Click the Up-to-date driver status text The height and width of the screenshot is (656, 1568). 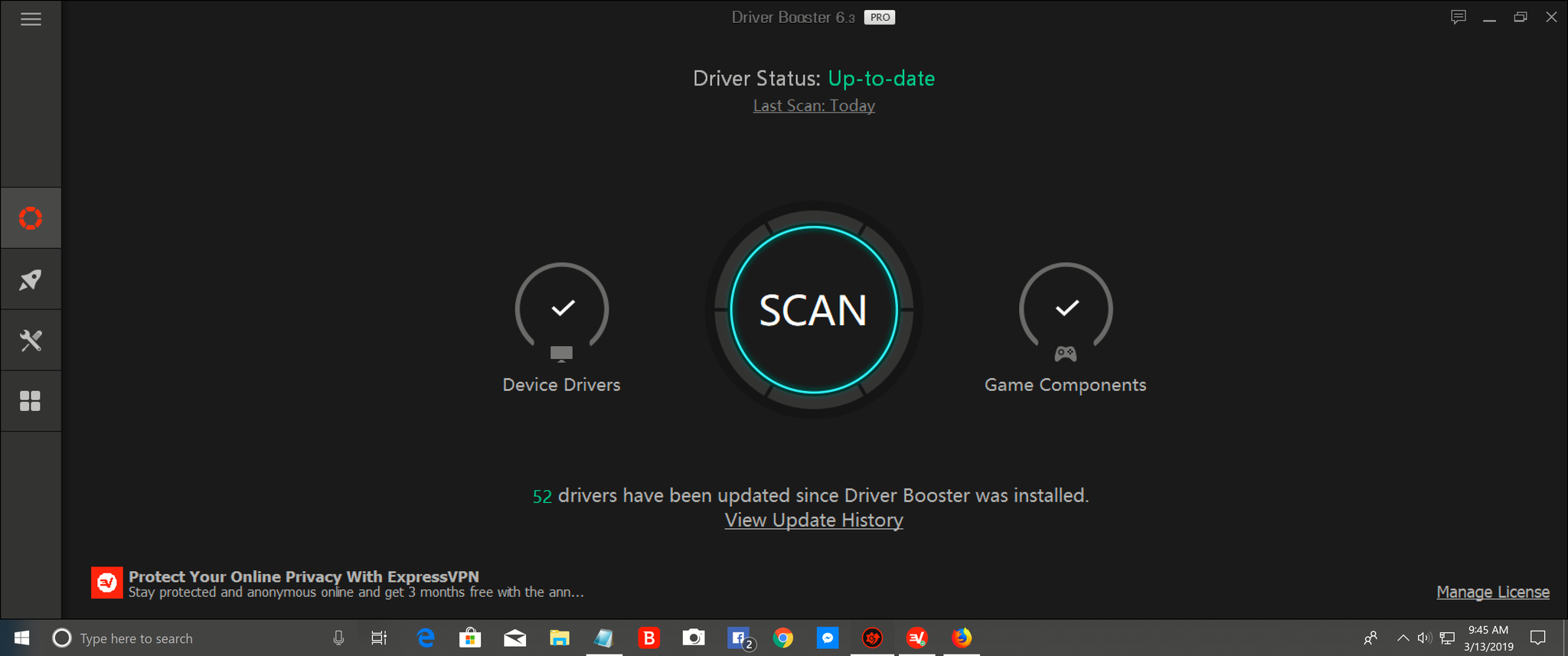click(881, 78)
